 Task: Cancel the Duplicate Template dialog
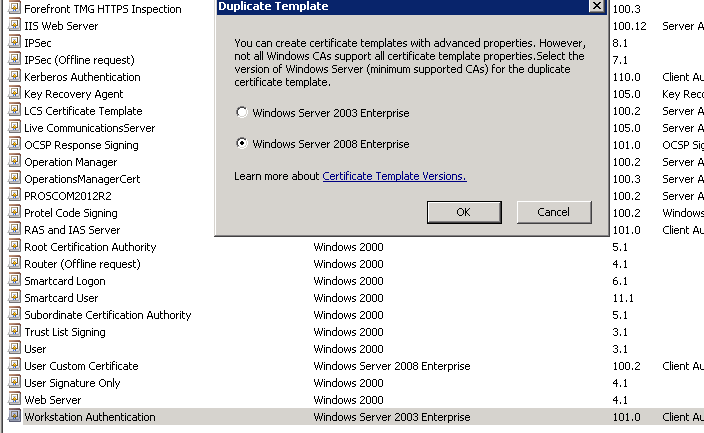pos(553,212)
